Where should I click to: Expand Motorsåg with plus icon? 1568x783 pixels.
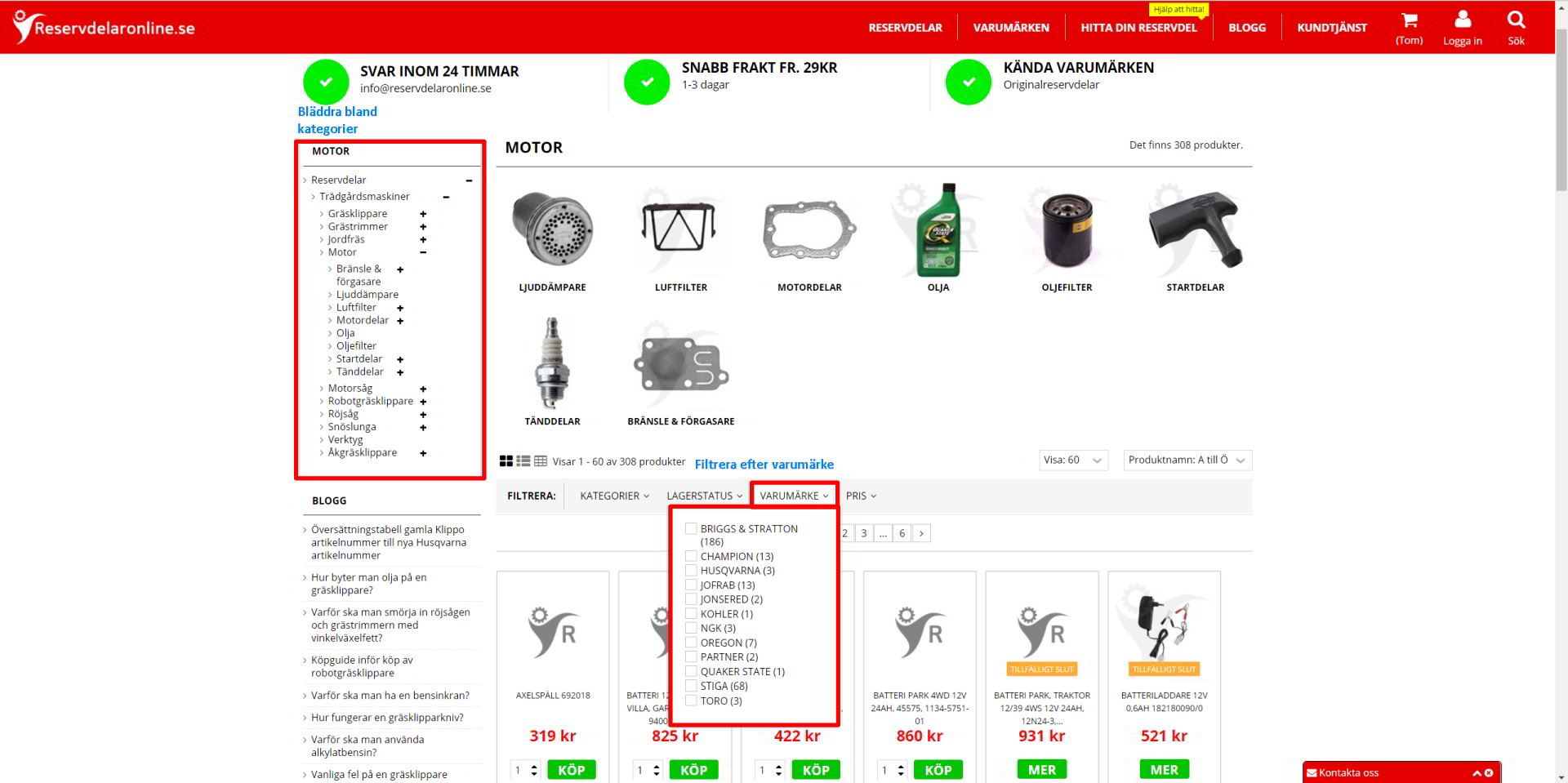coord(423,389)
